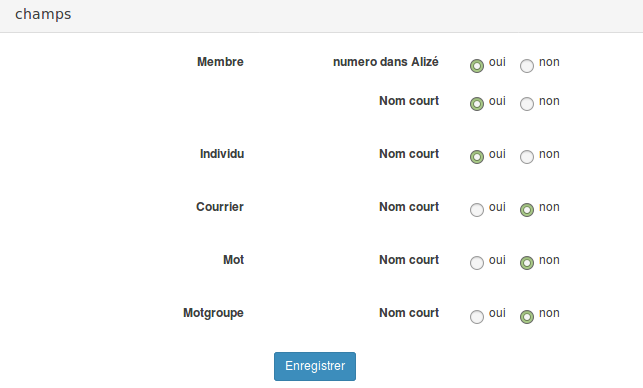The width and height of the screenshot is (643, 388).
Task: Select 'oui' radio for Mot Nom court
Action: [x=477, y=262]
